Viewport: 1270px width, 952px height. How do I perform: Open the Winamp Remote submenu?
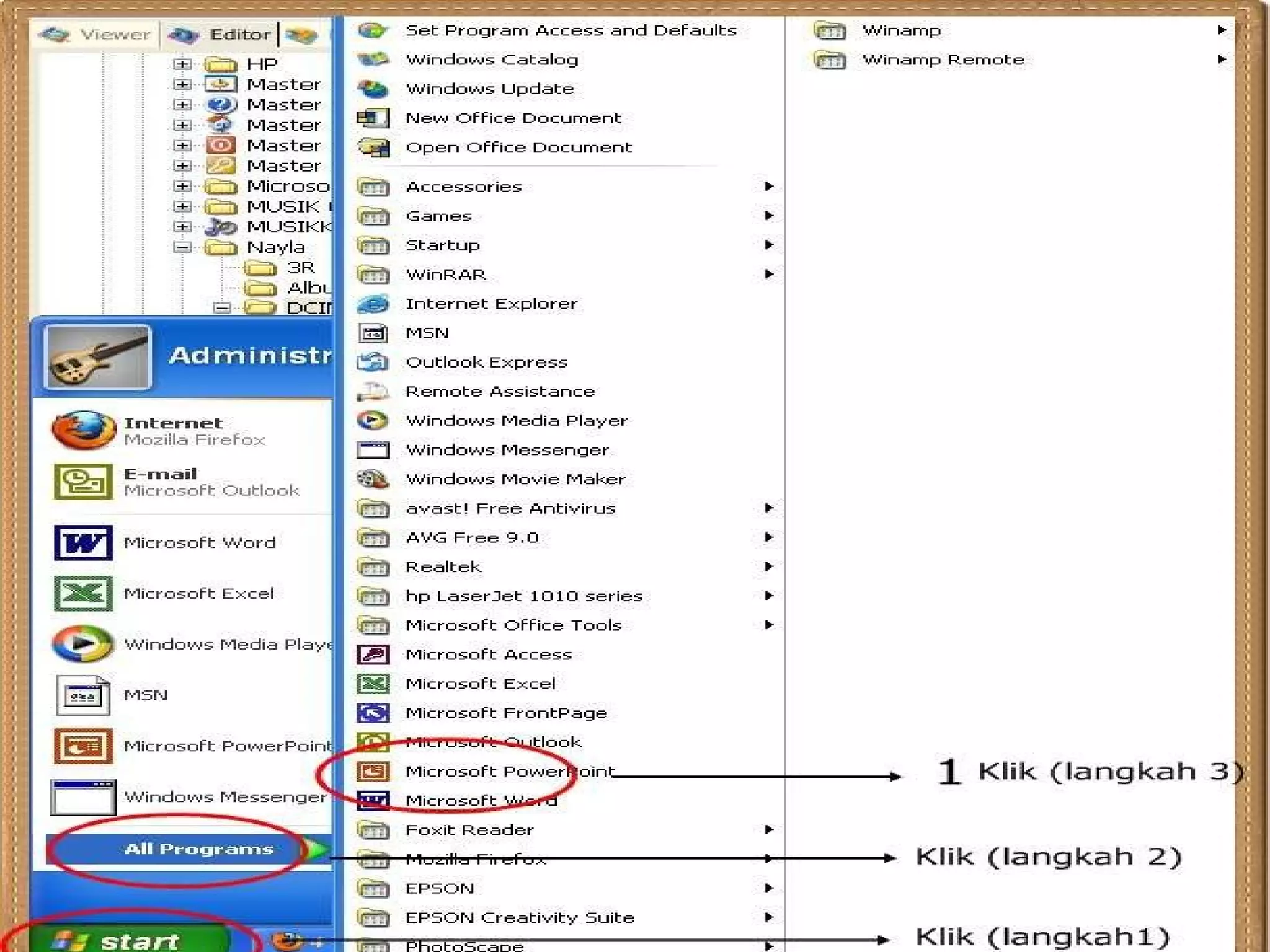click(943, 60)
